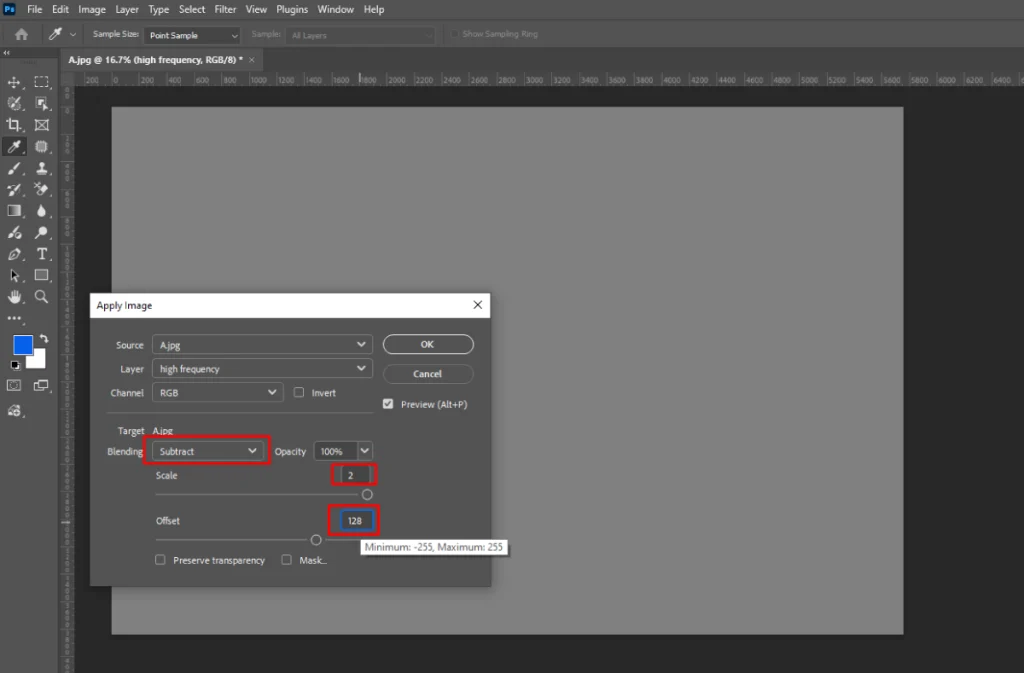The image size is (1024, 673).
Task: Open the Layer menu
Action: [127, 9]
